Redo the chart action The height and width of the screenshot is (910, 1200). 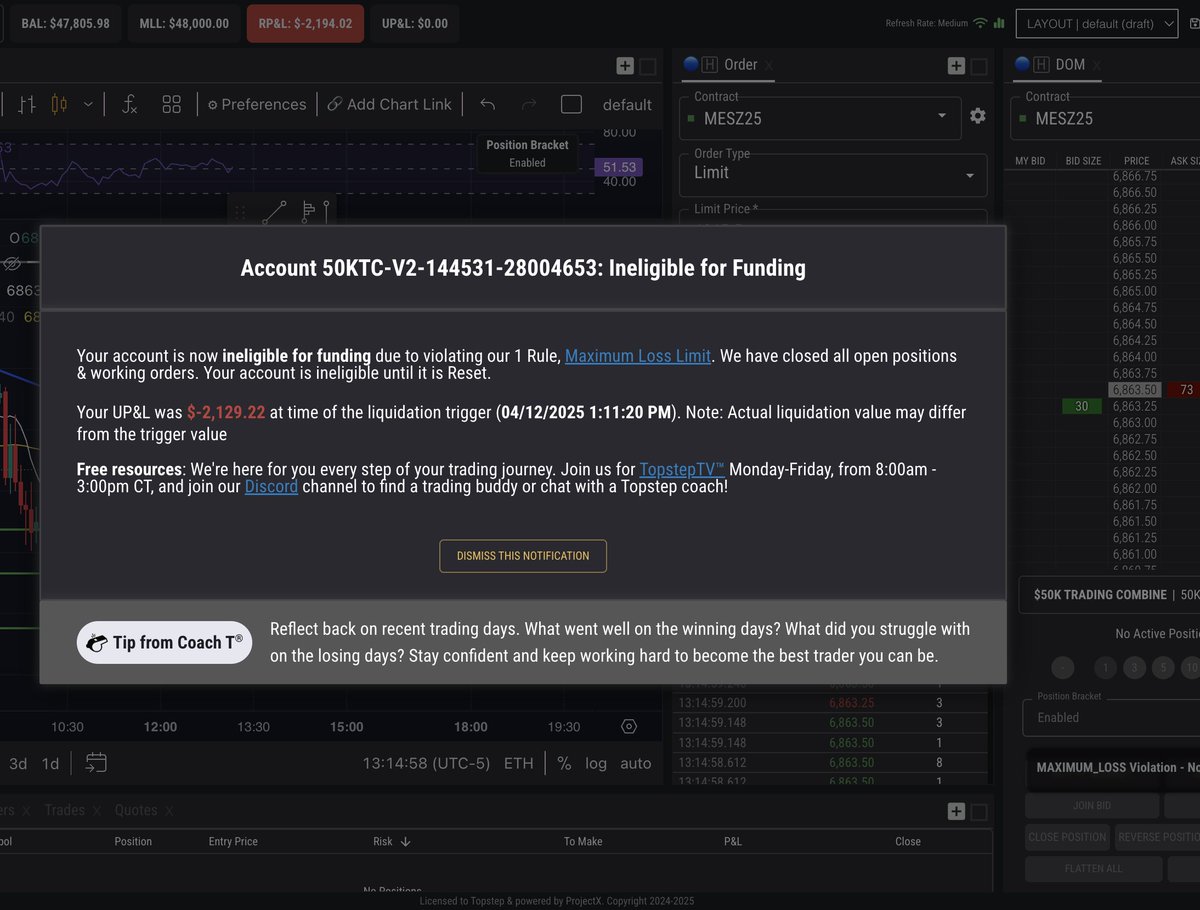[530, 104]
